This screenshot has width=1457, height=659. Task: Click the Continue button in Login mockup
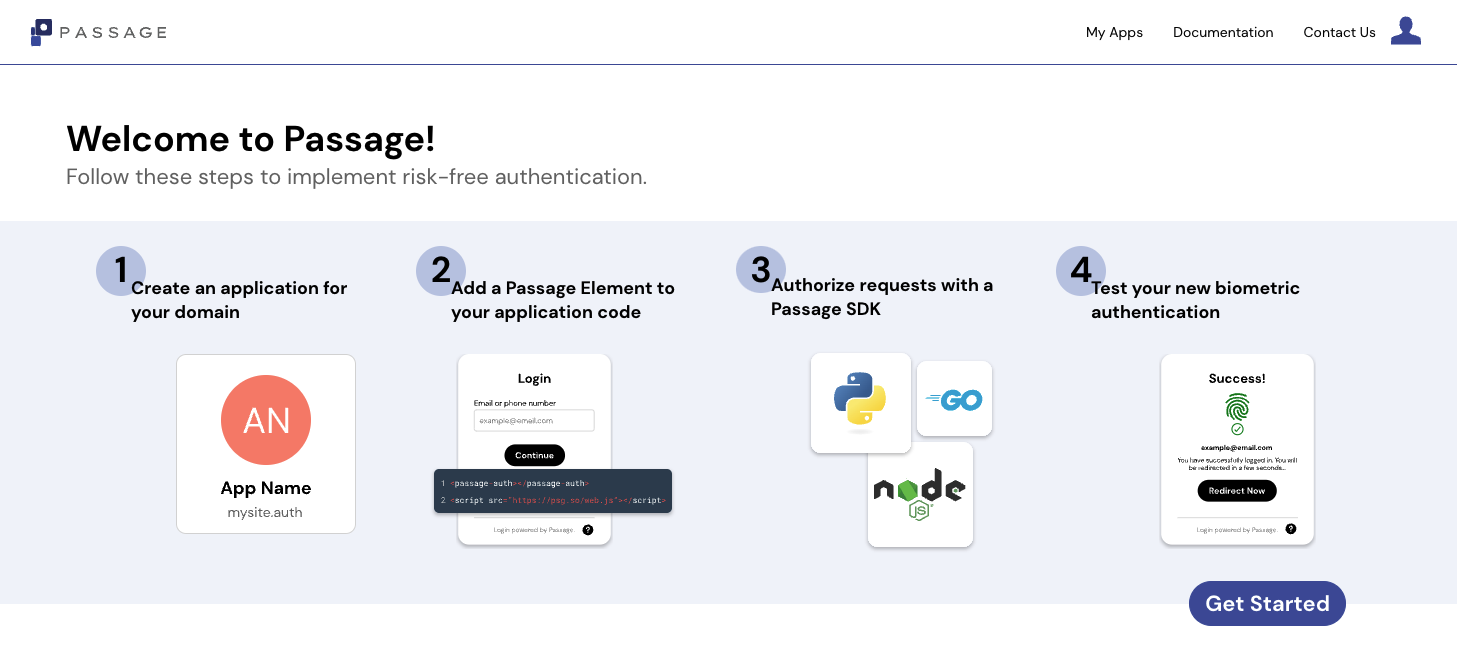point(534,455)
